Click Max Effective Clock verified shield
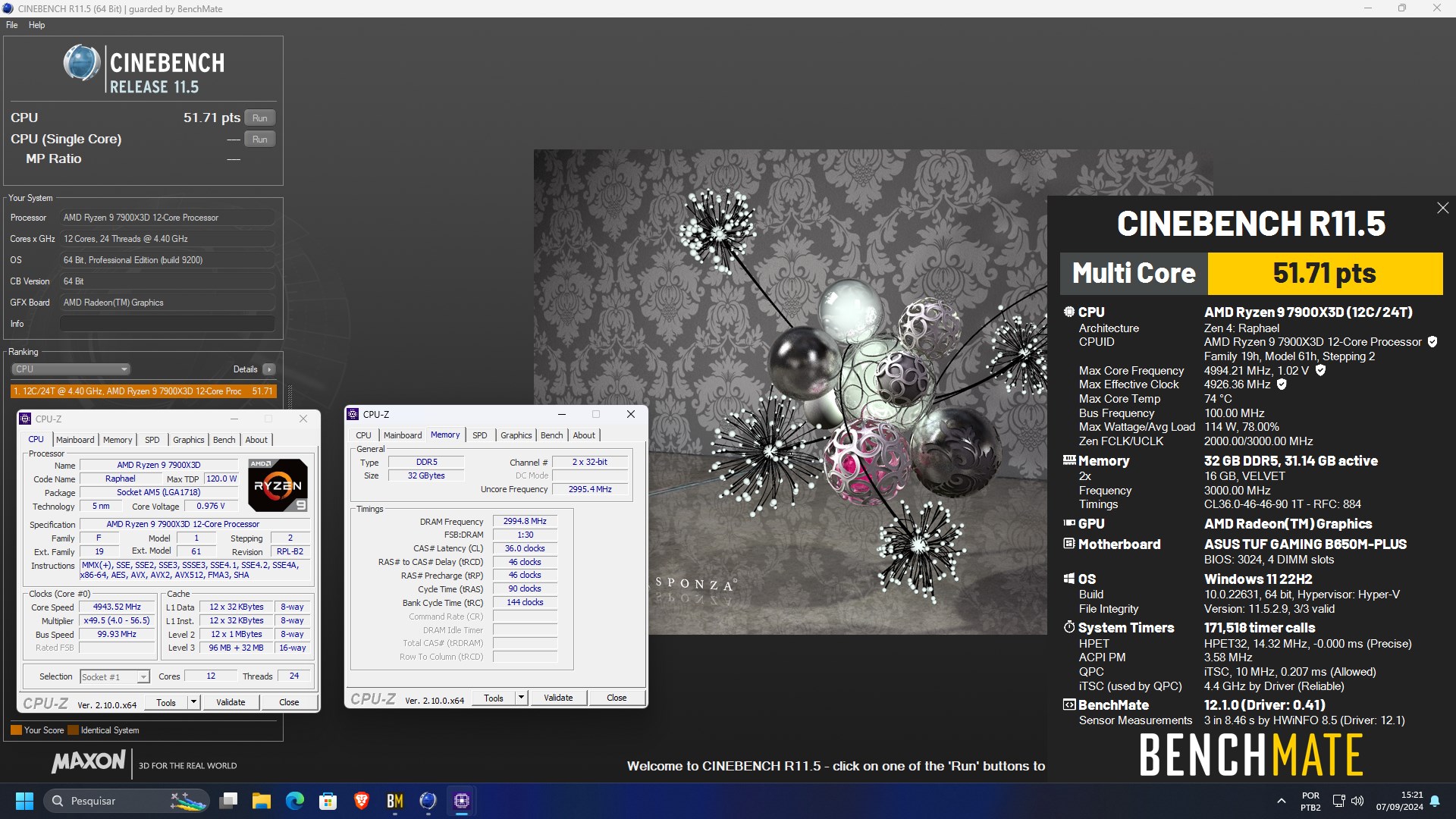Viewport: 1456px width, 819px height. [x=1282, y=384]
